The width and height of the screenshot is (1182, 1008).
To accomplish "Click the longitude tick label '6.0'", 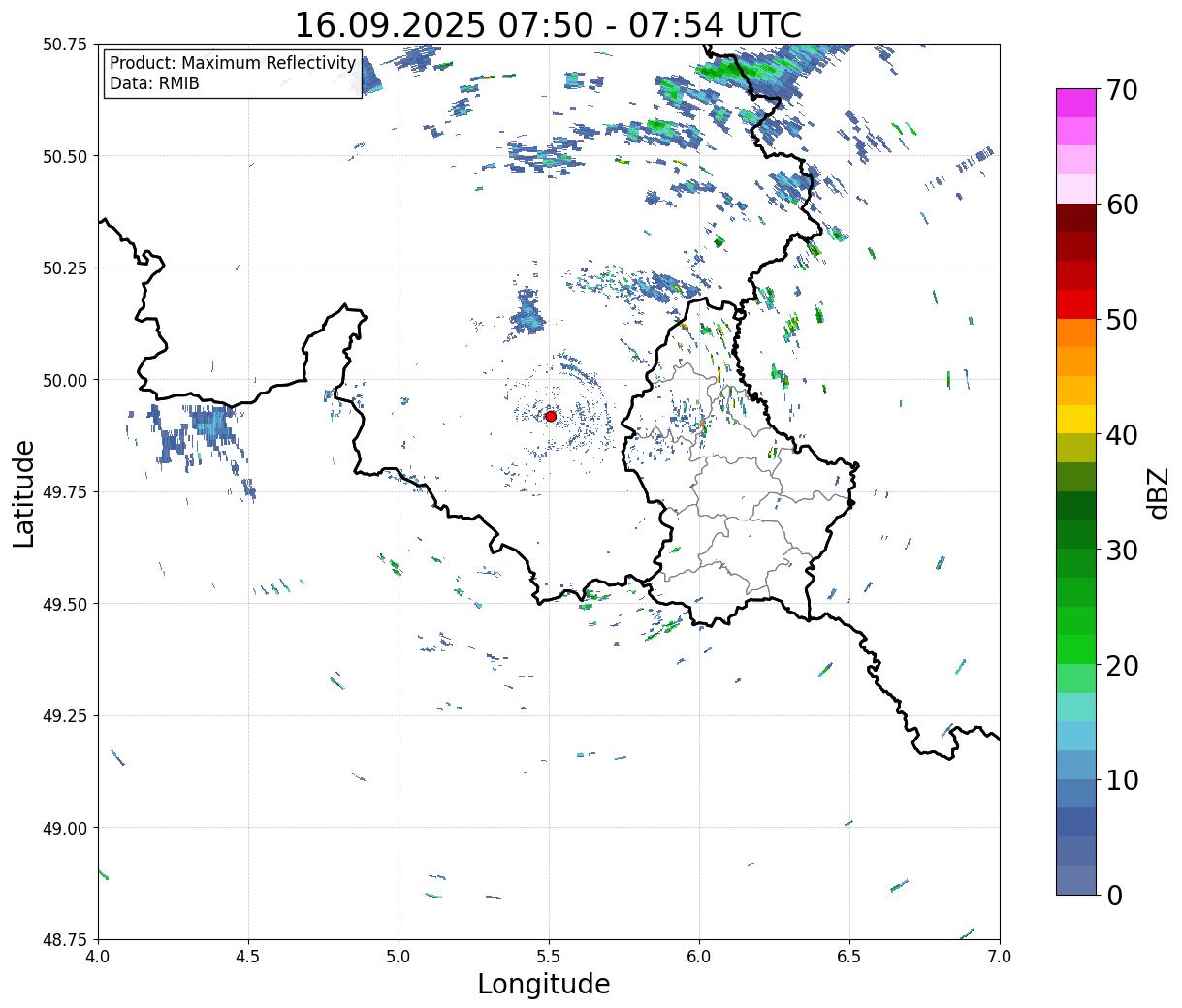I will 699,957.
